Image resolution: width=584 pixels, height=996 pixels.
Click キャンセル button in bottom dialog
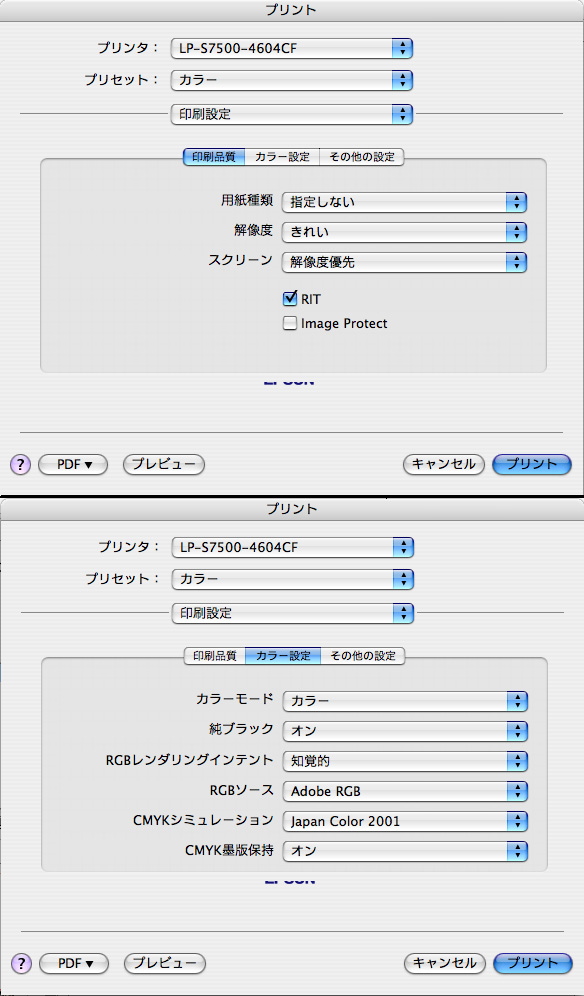click(x=445, y=963)
